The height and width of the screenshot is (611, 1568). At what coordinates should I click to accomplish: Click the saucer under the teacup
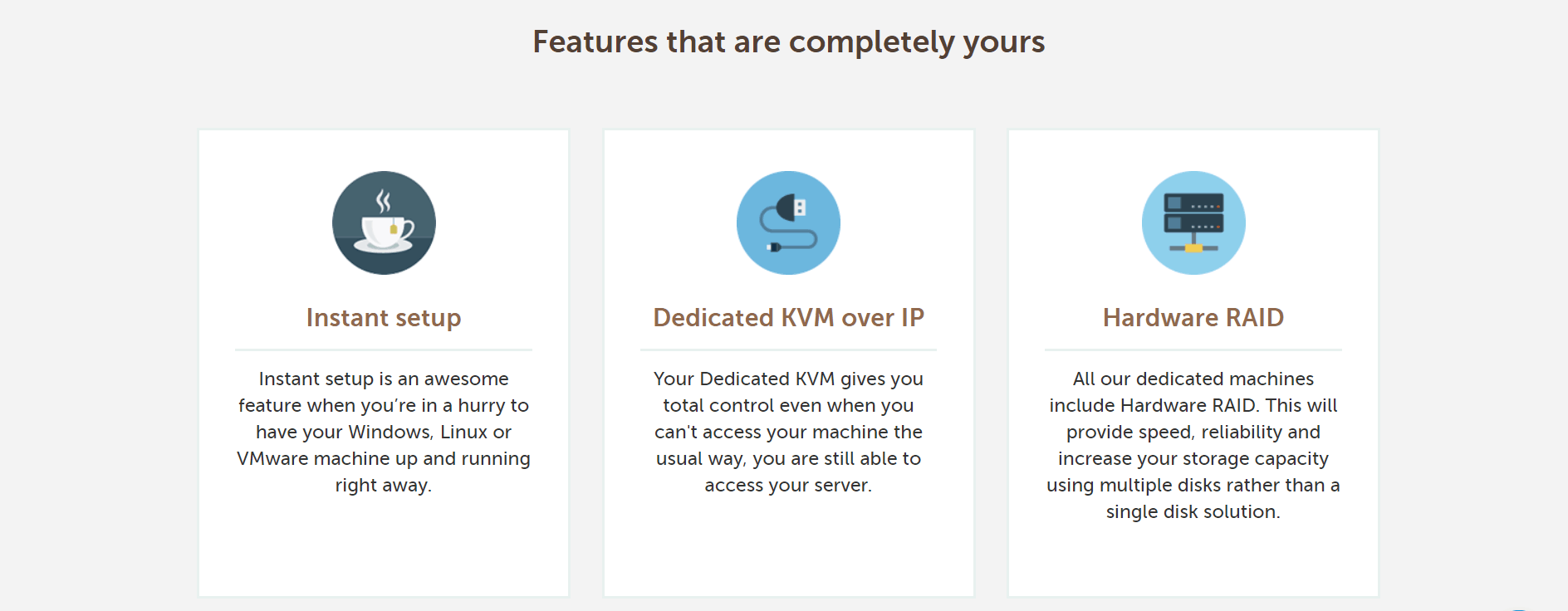(x=383, y=246)
